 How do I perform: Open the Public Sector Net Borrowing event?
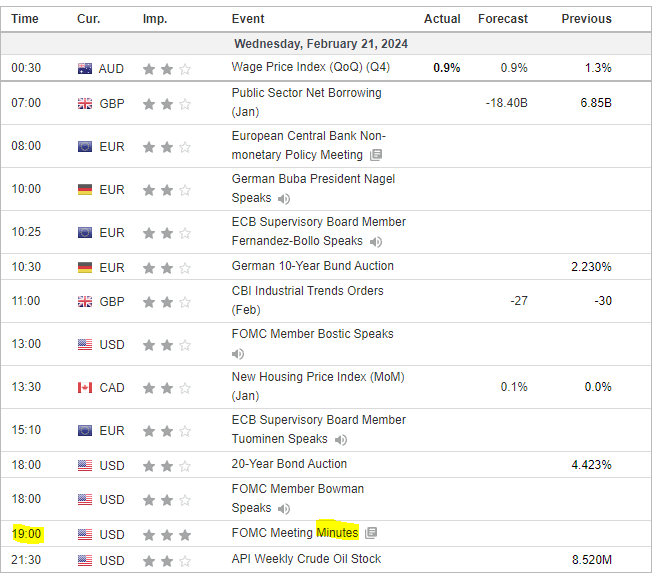click(306, 93)
